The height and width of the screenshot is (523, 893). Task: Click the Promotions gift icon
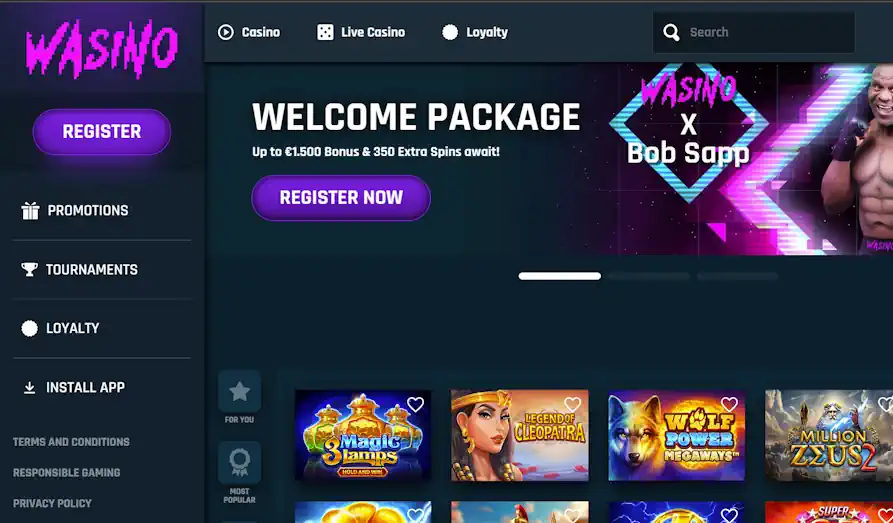(x=30, y=211)
